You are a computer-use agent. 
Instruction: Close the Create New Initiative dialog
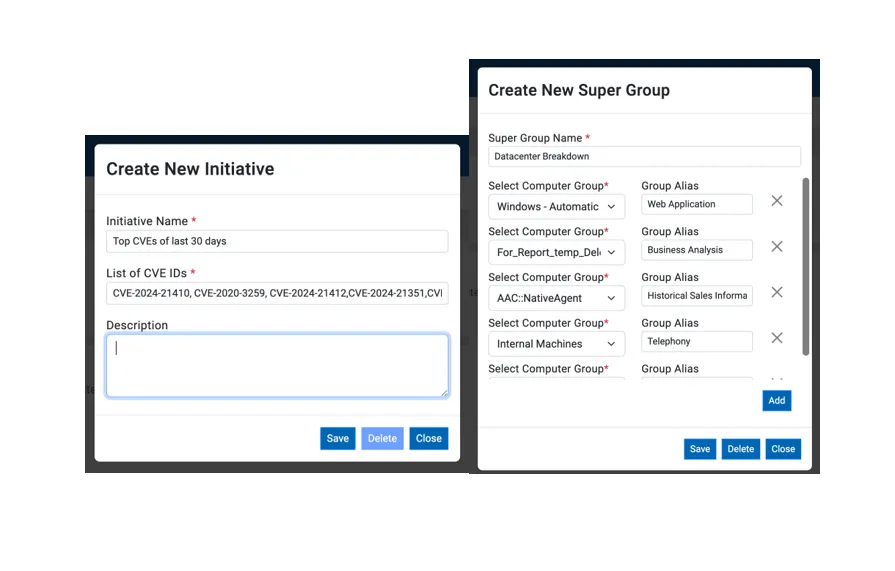[x=428, y=438]
